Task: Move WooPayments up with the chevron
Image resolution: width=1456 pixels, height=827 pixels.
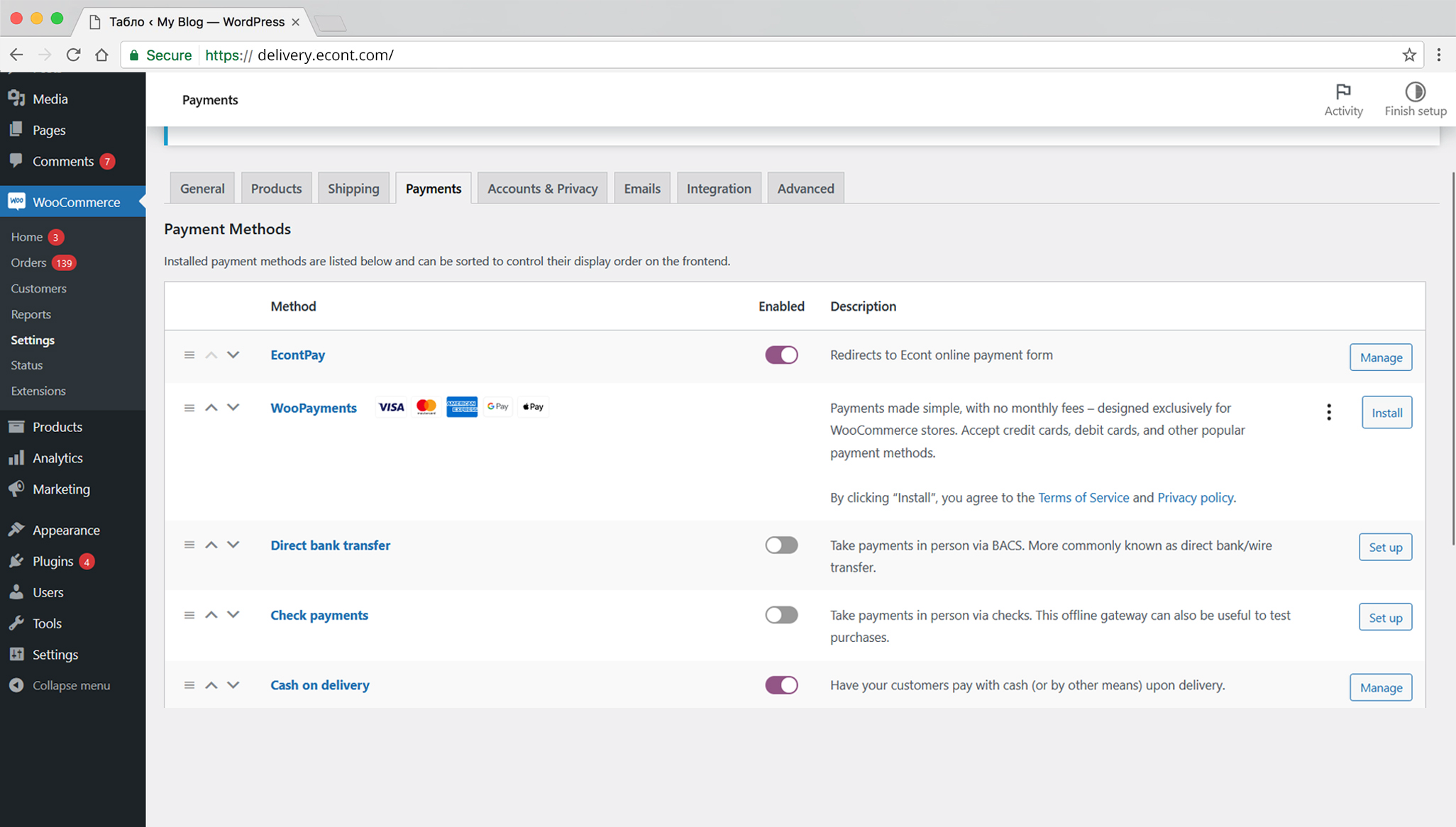Action: (211, 407)
